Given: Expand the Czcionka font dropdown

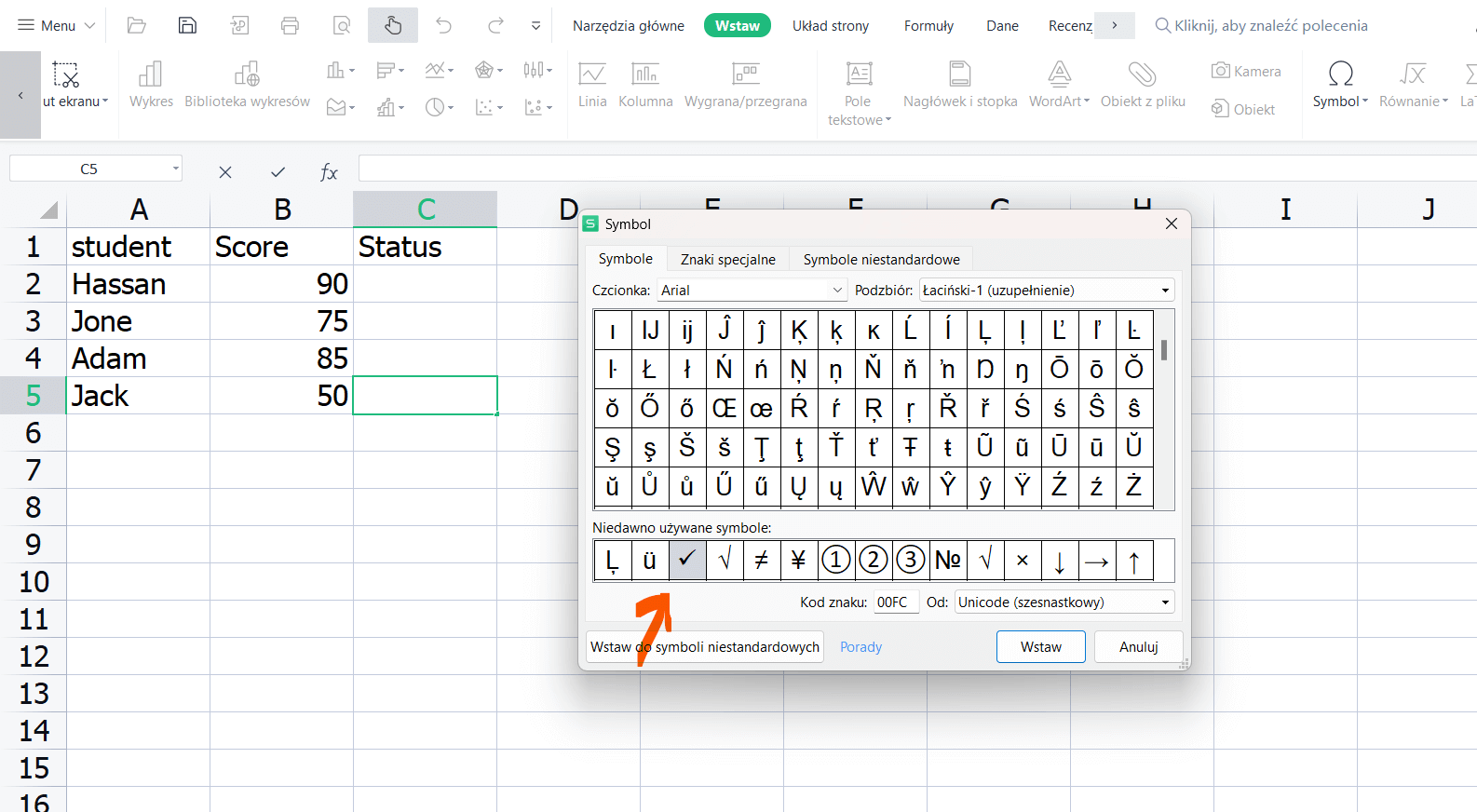Looking at the screenshot, I should (x=836, y=291).
